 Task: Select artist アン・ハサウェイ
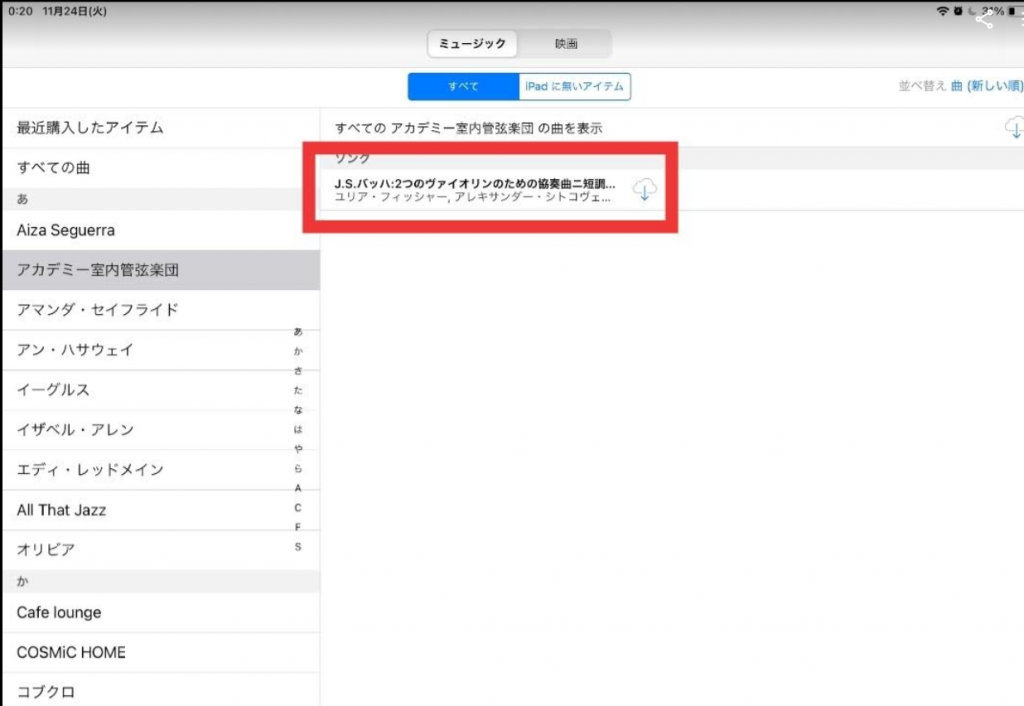(161, 350)
